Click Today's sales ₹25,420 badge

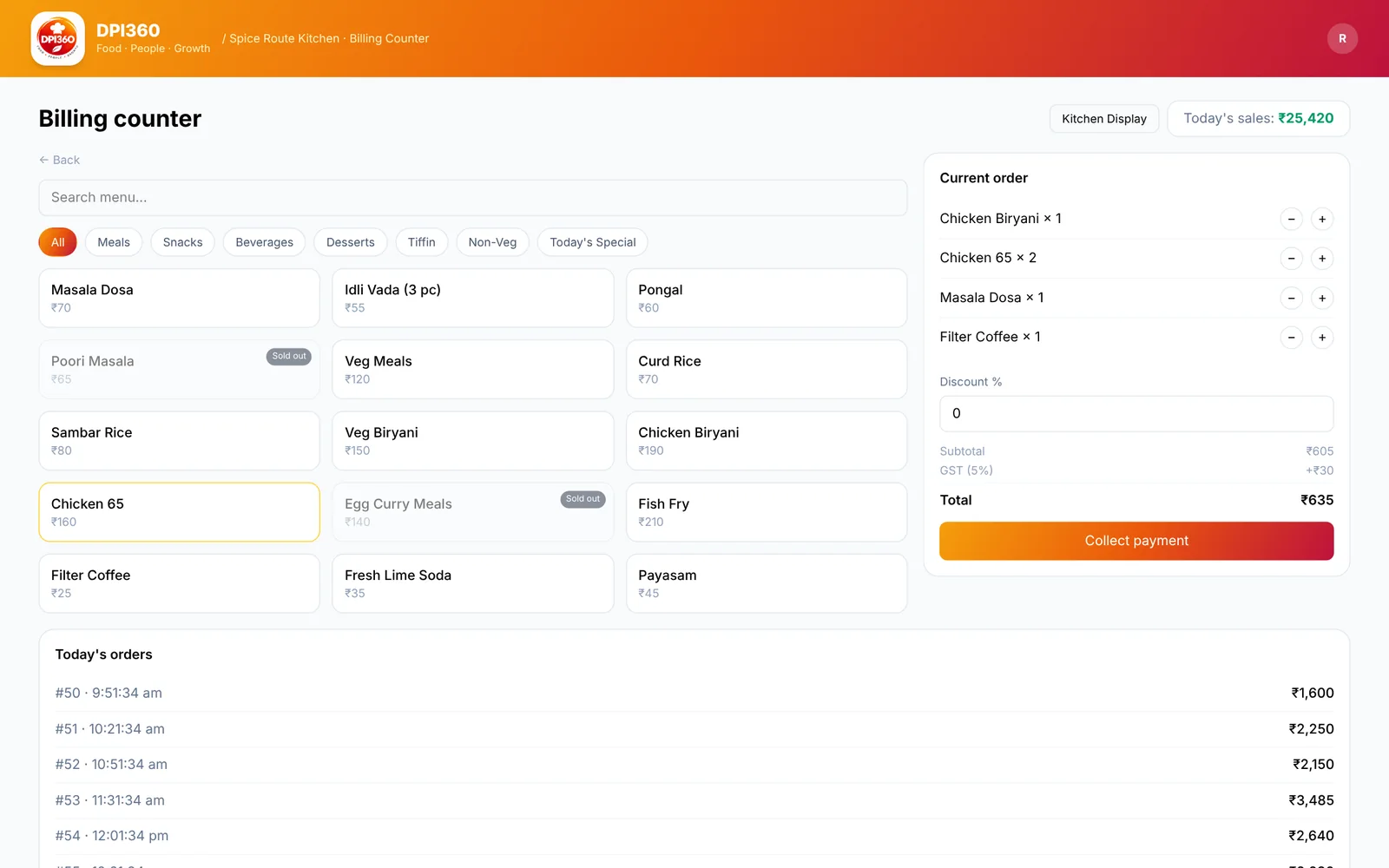(1258, 119)
